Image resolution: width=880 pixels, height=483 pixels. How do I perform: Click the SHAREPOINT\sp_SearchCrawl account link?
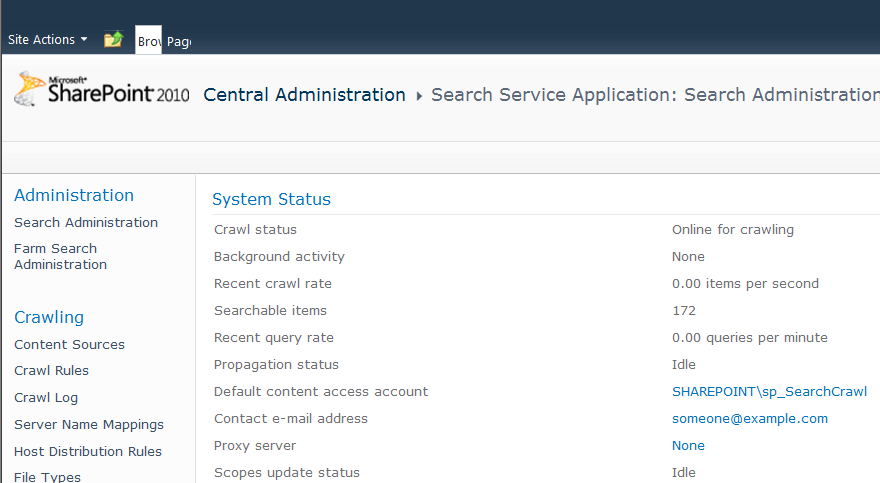(x=769, y=392)
